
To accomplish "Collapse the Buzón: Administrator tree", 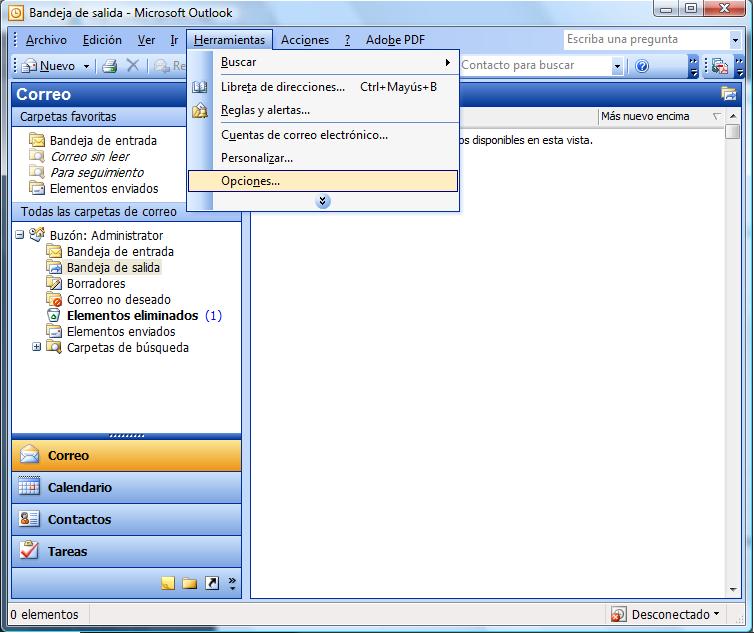I will point(20,235).
